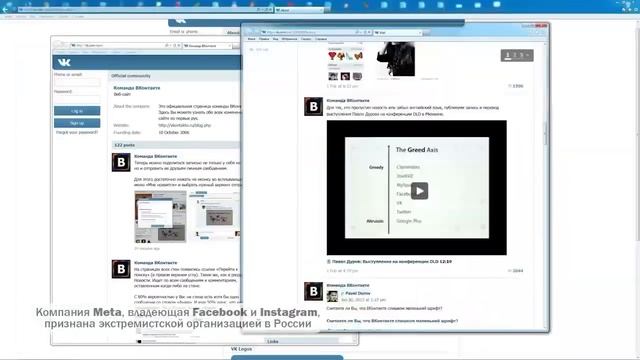This screenshot has width=640, height=360.
Task: Click the Команда ВКонтакте author name above DLD post
Action: click(348, 100)
